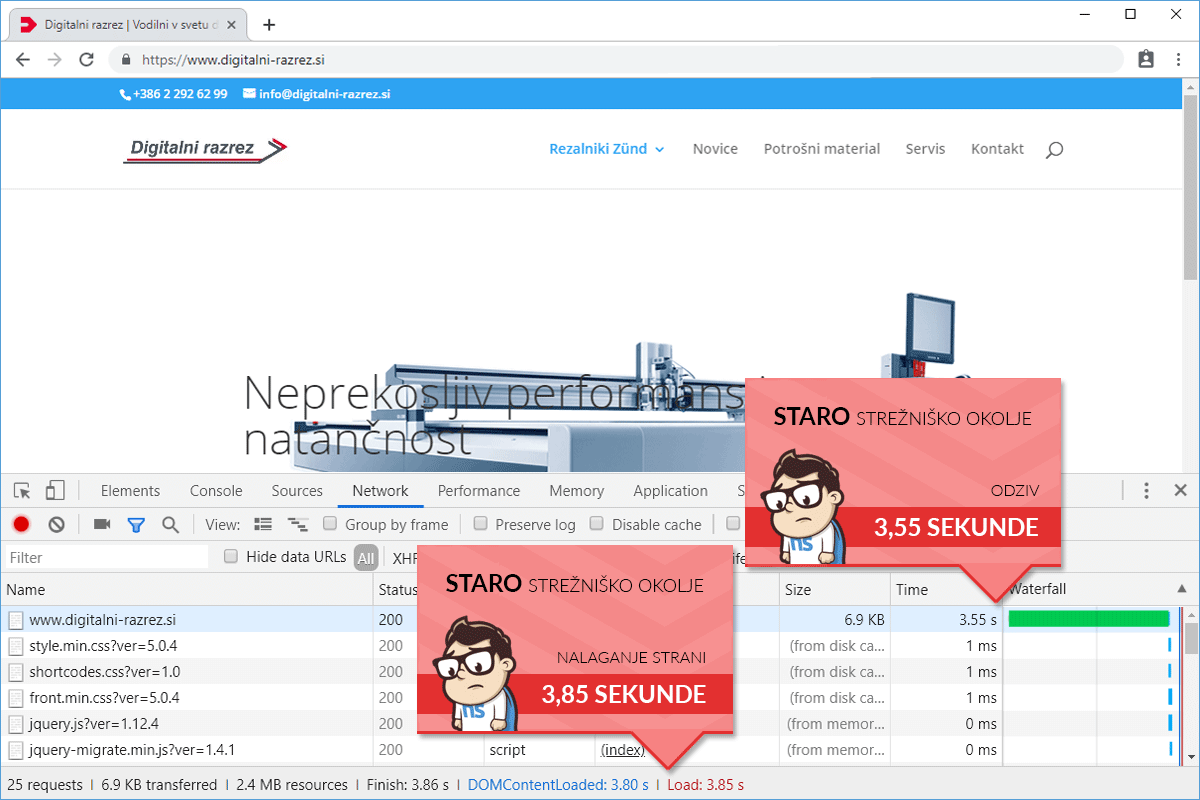Clear the network log

(57, 524)
